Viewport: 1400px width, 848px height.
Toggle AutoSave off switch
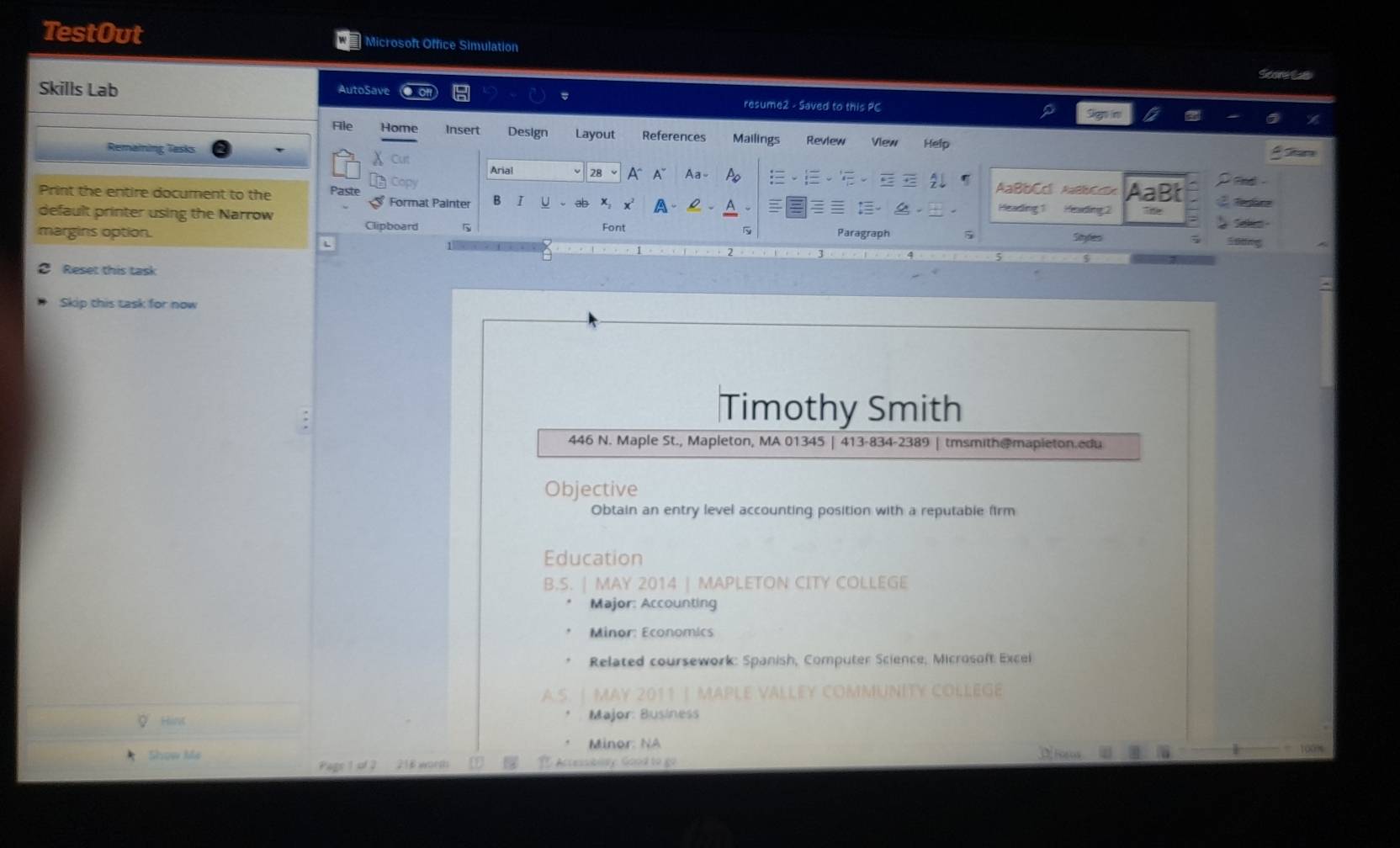[418, 92]
